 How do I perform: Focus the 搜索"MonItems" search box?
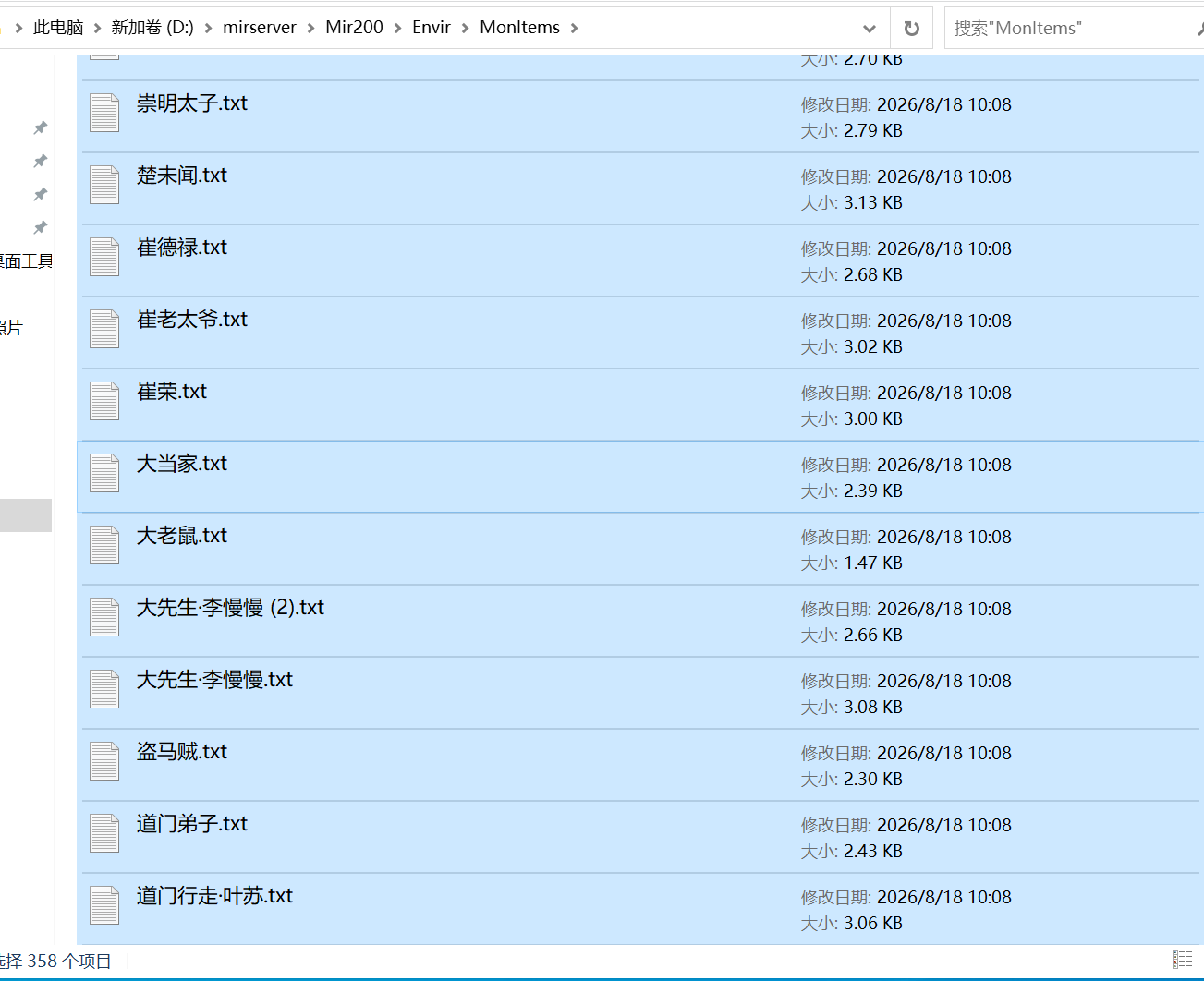1072,29
